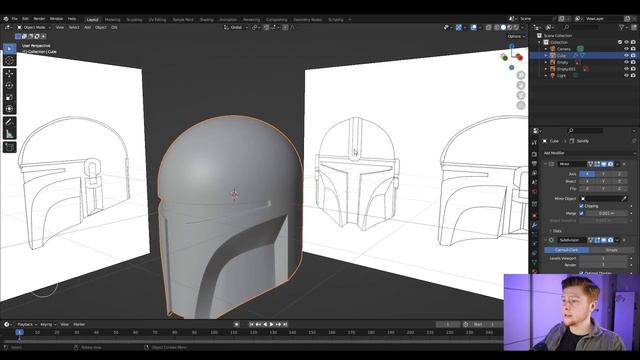Select rendered viewport shading icon
The width and height of the screenshot is (640, 360).
[x=516, y=27]
